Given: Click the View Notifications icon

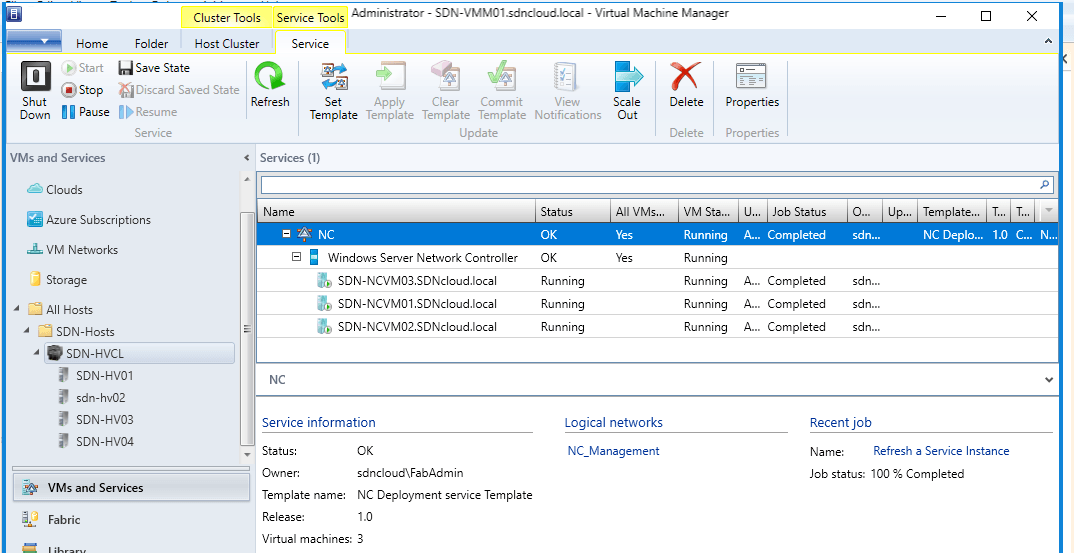Looking at the screenshot, I should click(568, 77).
